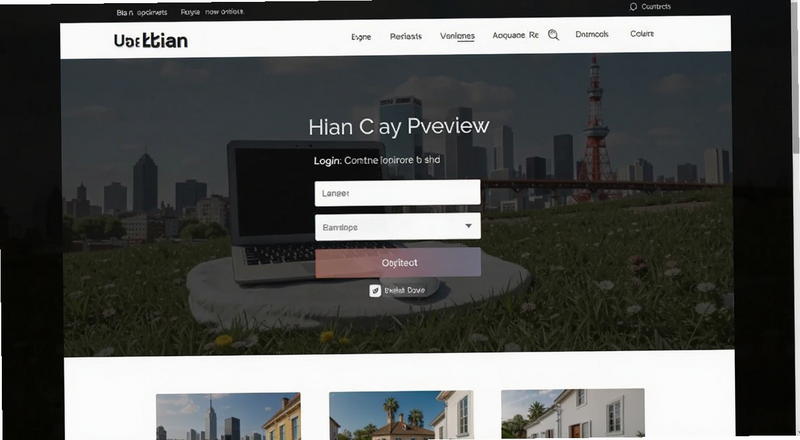The height and width of the screenshot is (440, 800).
Task: Open the Aoquaoe Re navigation item
Action: 515,35
